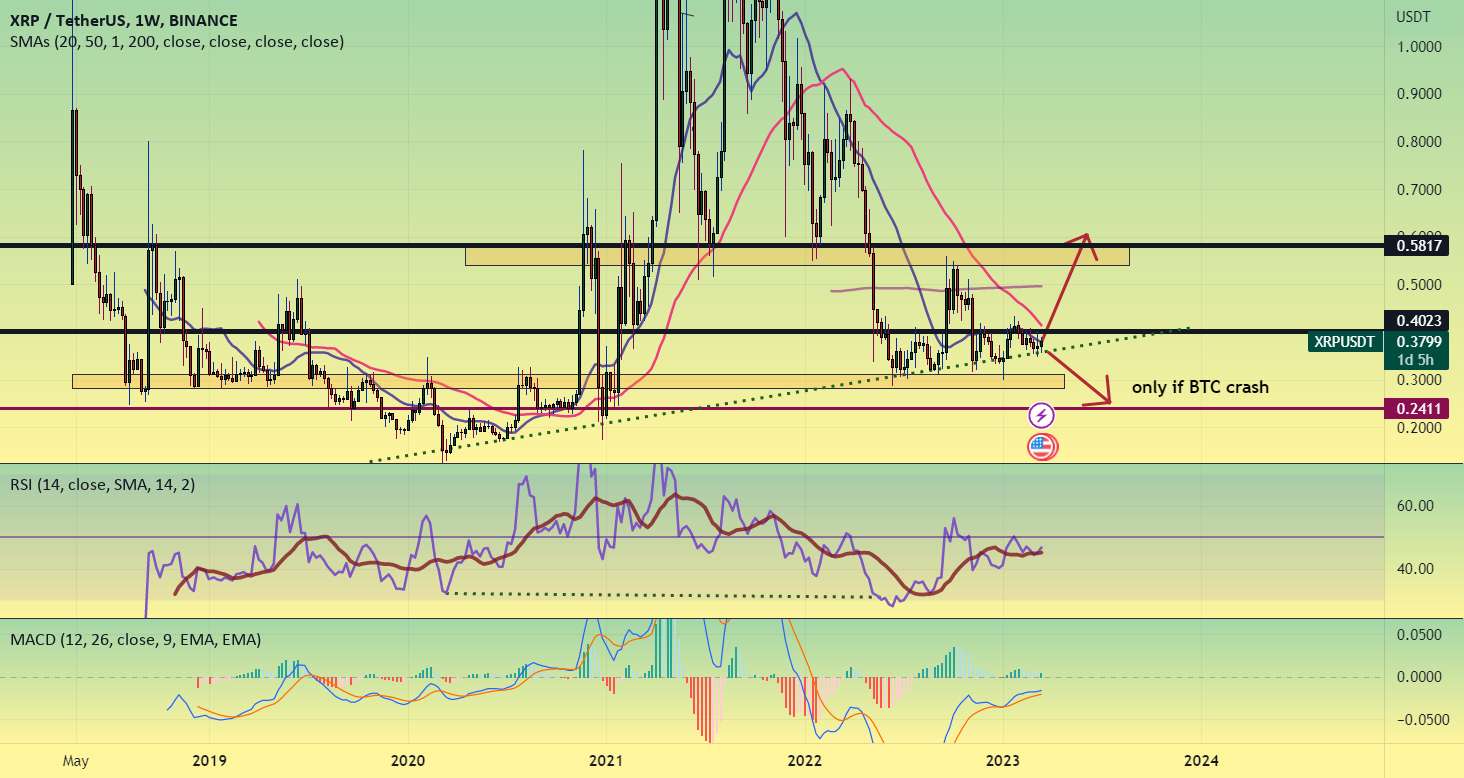The width and height of the screenshot is (1464, 778).
Task: Click the 0.5000 price axis value
Action: [1419, 285]
